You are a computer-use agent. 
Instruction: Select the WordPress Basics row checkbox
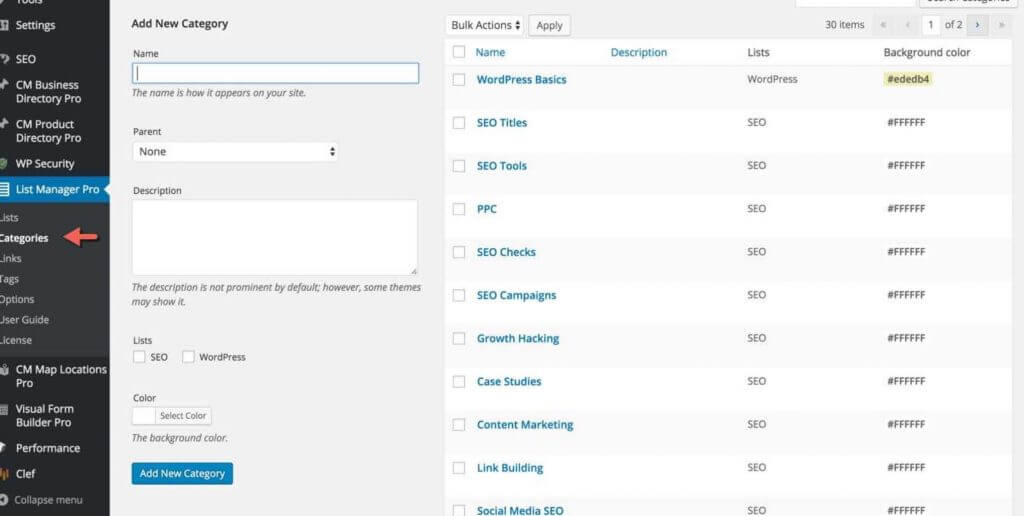[459, 80]
